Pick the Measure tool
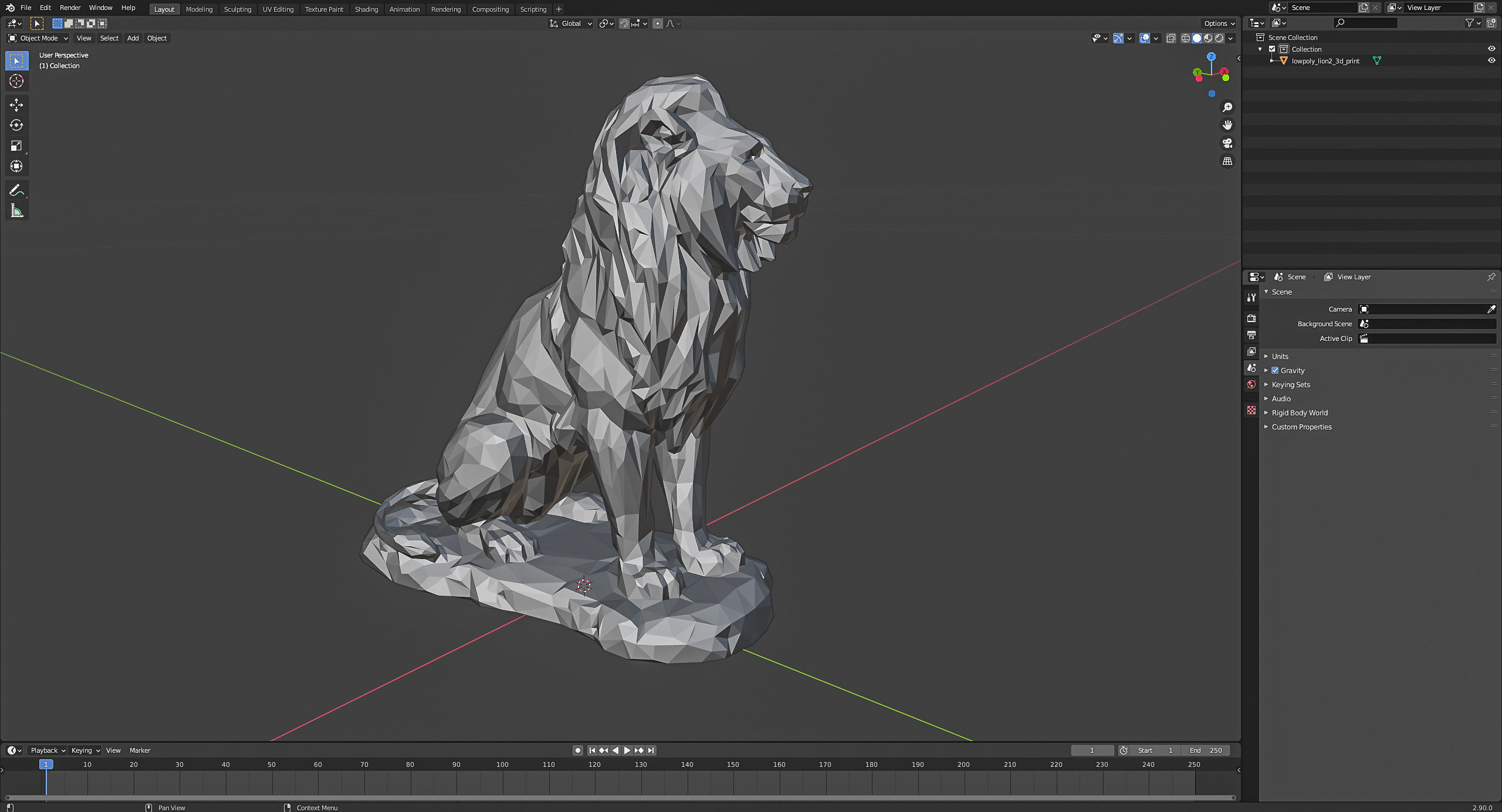Image resolution: width=1502 pixels, height=812 pixels. point(16,211)
